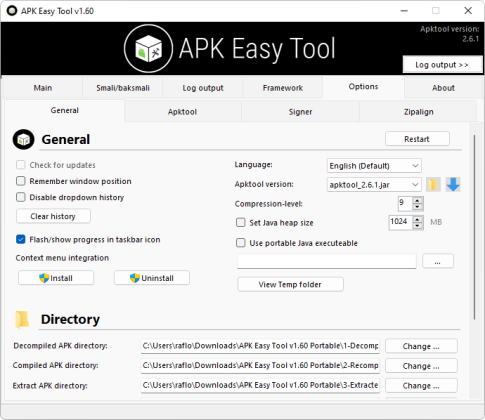Click Clear history button
This screenshot has width=485, height=420.
53,216
